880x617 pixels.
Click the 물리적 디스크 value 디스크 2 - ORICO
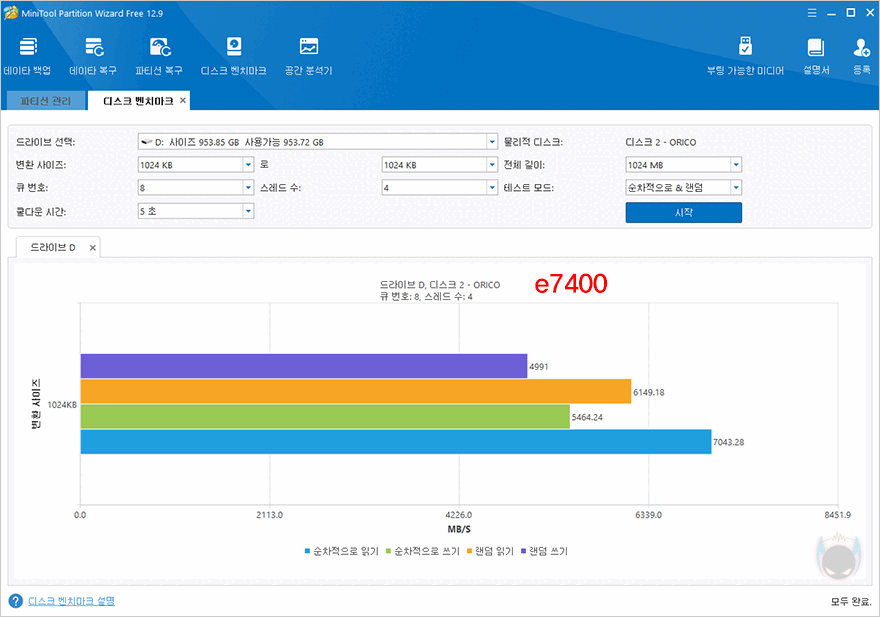661,142
